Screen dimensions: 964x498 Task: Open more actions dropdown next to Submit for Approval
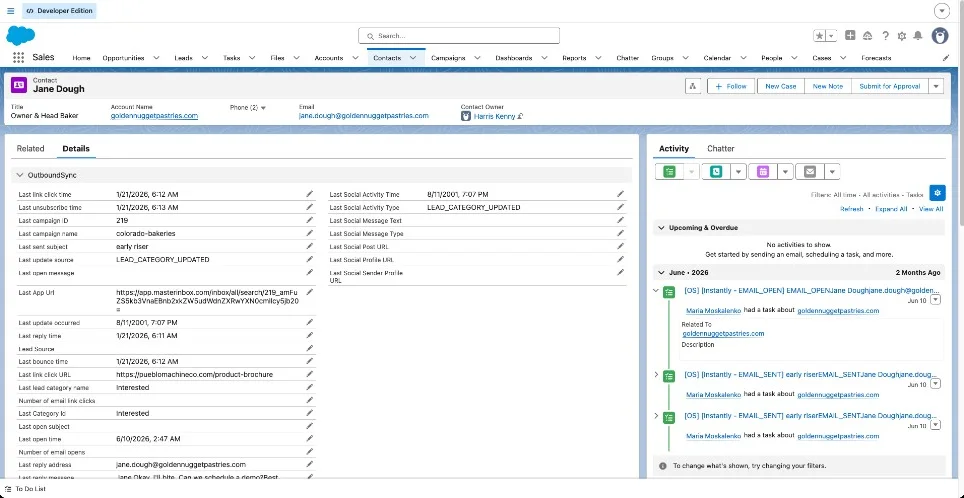[x=936, y=86]
